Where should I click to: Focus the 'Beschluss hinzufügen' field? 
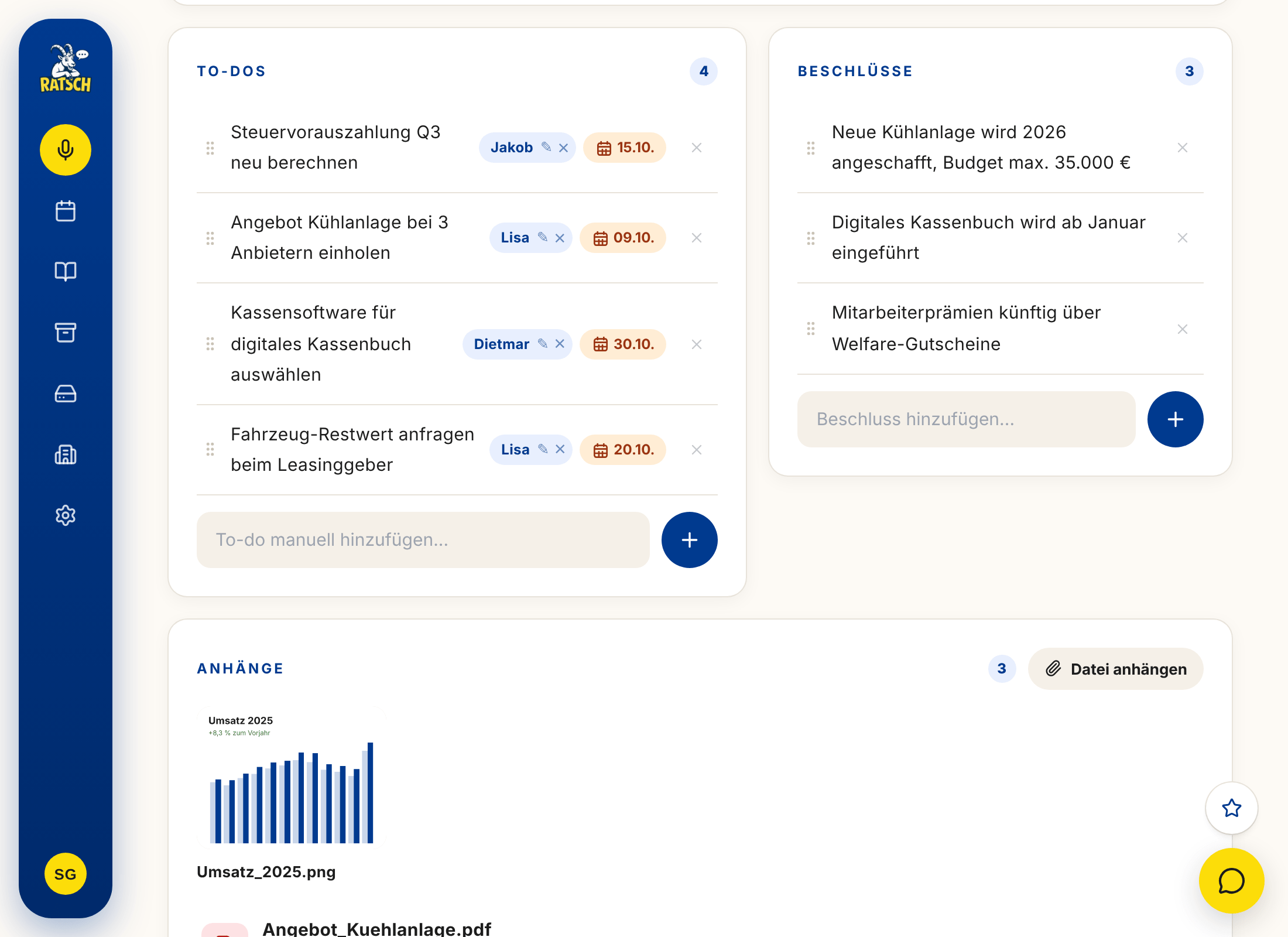click(967, 419)
